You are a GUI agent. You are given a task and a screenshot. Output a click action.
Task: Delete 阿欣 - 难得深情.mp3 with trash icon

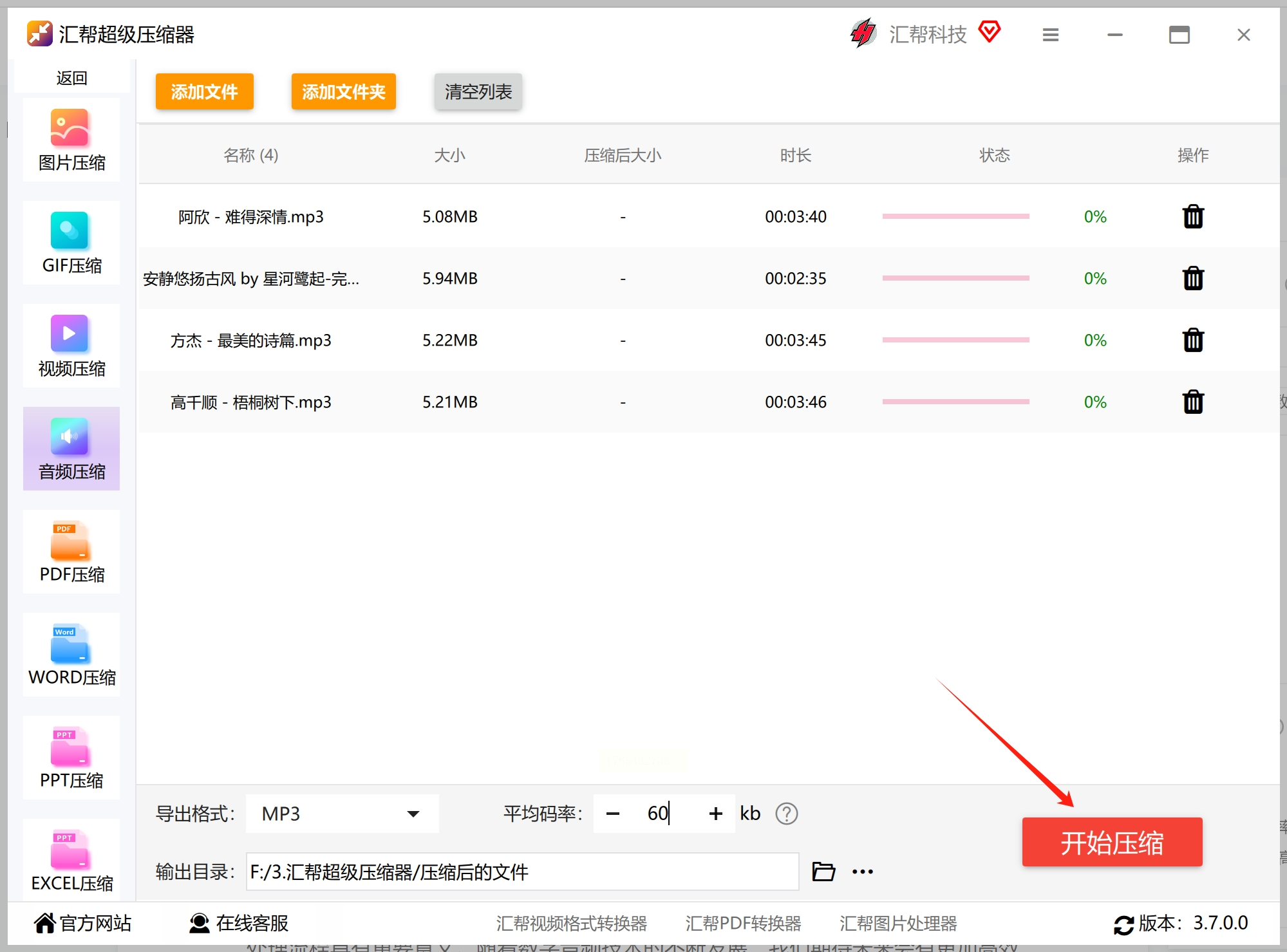point(1192,217)
